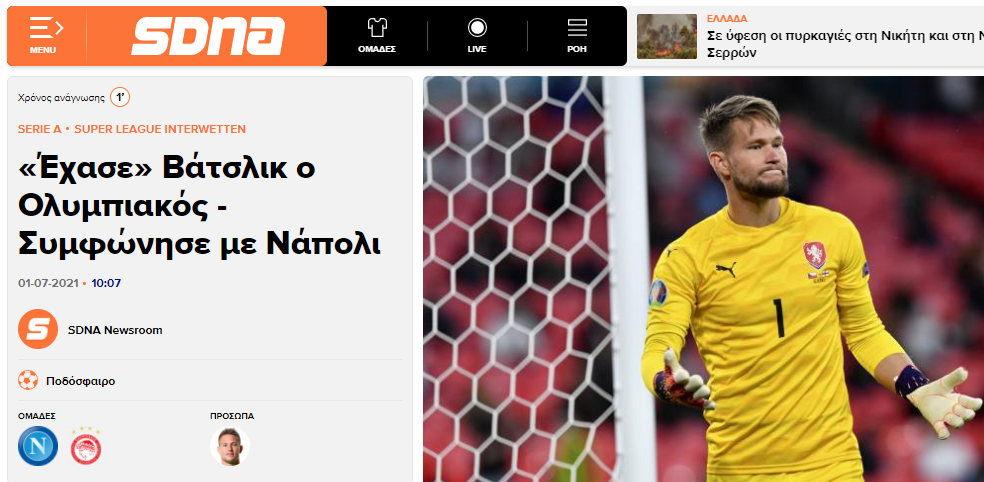
Task: Open SUPER LEAGUE INTERWETTEN category link
Action: pyautogui.click(x=160, y=129)
